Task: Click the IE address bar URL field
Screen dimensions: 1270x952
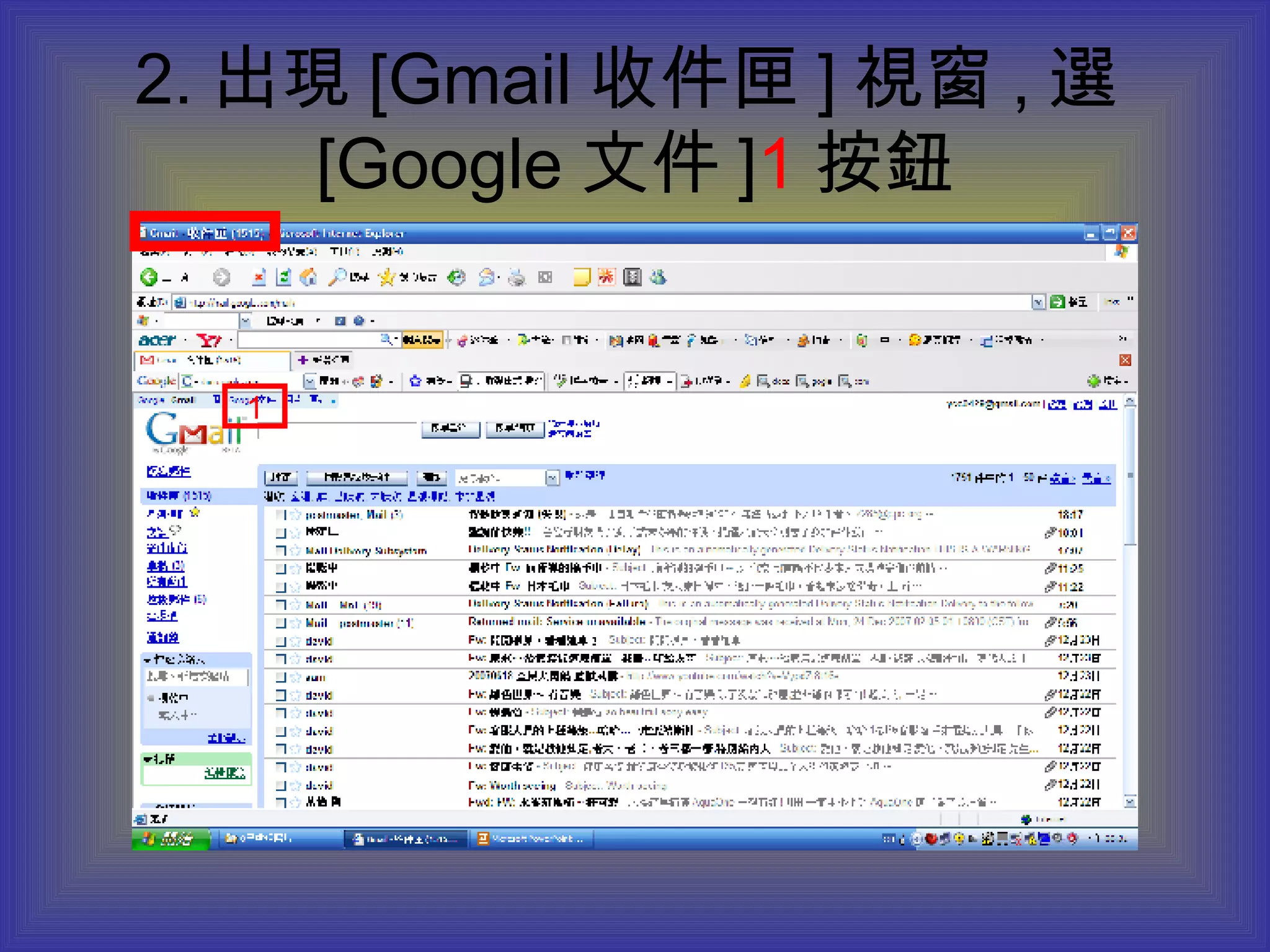Action: [602, 302]
